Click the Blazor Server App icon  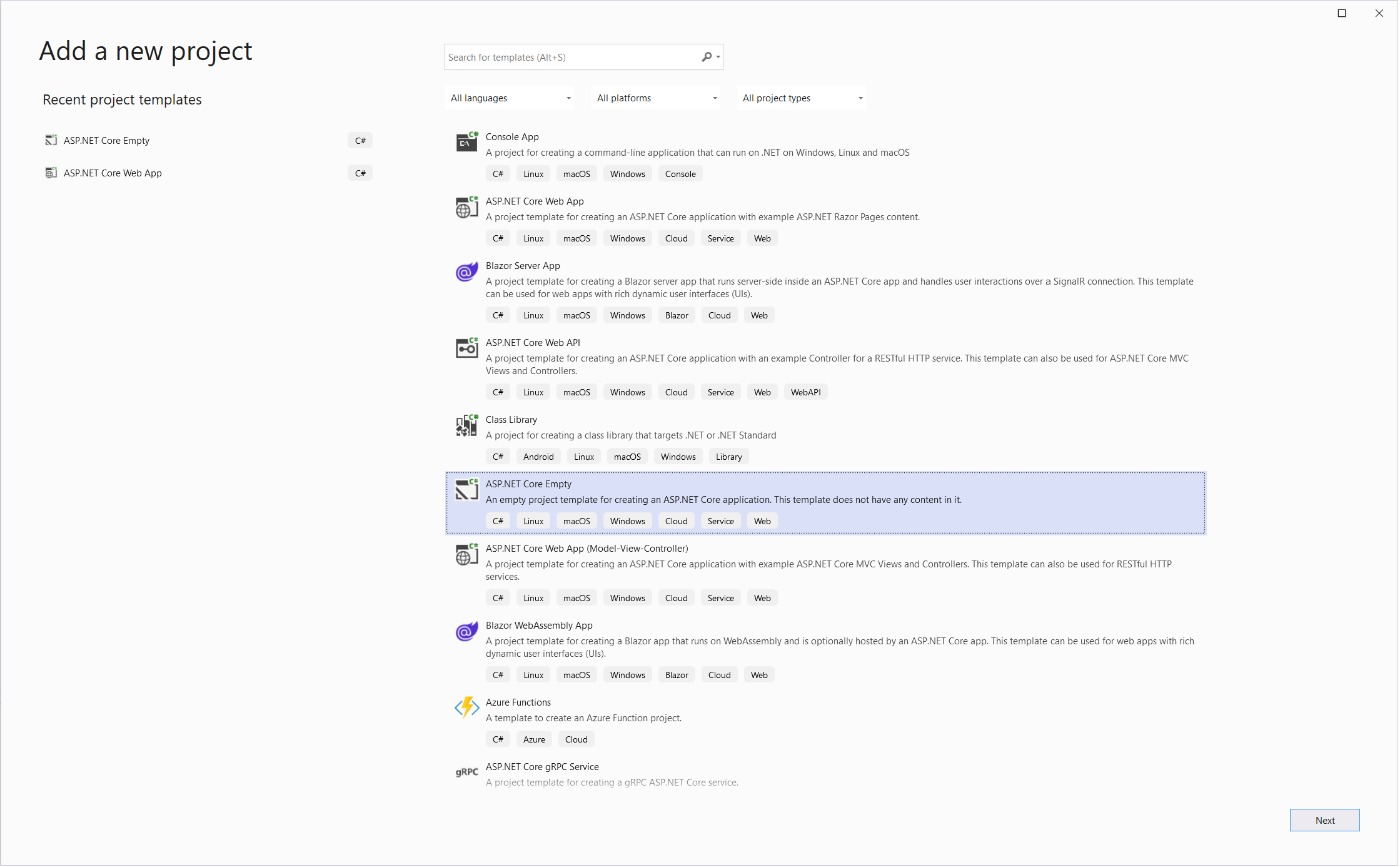tap(466, 271)
